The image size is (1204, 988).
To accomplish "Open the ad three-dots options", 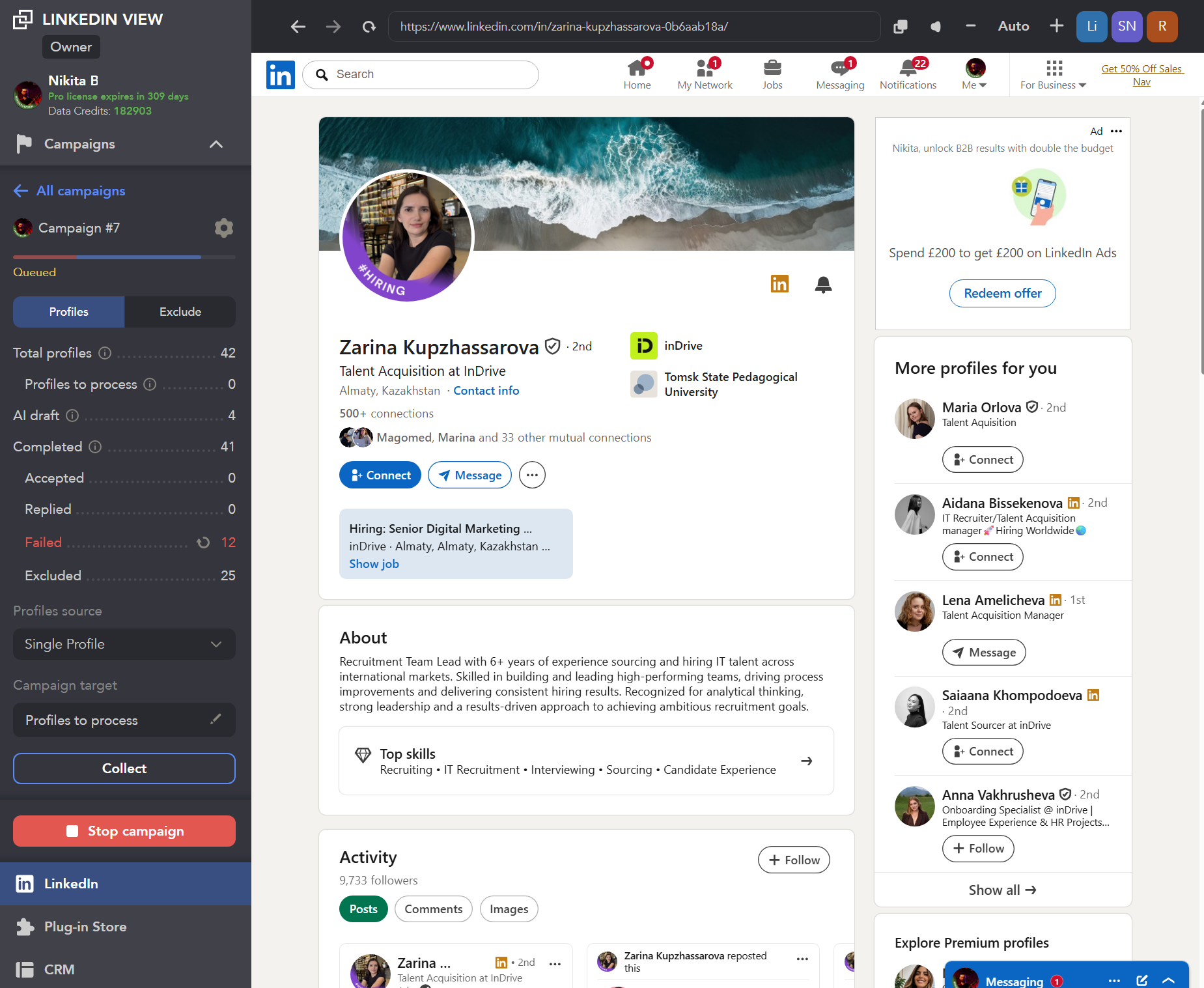I will pyautogui.click(x=1116, y=131).
